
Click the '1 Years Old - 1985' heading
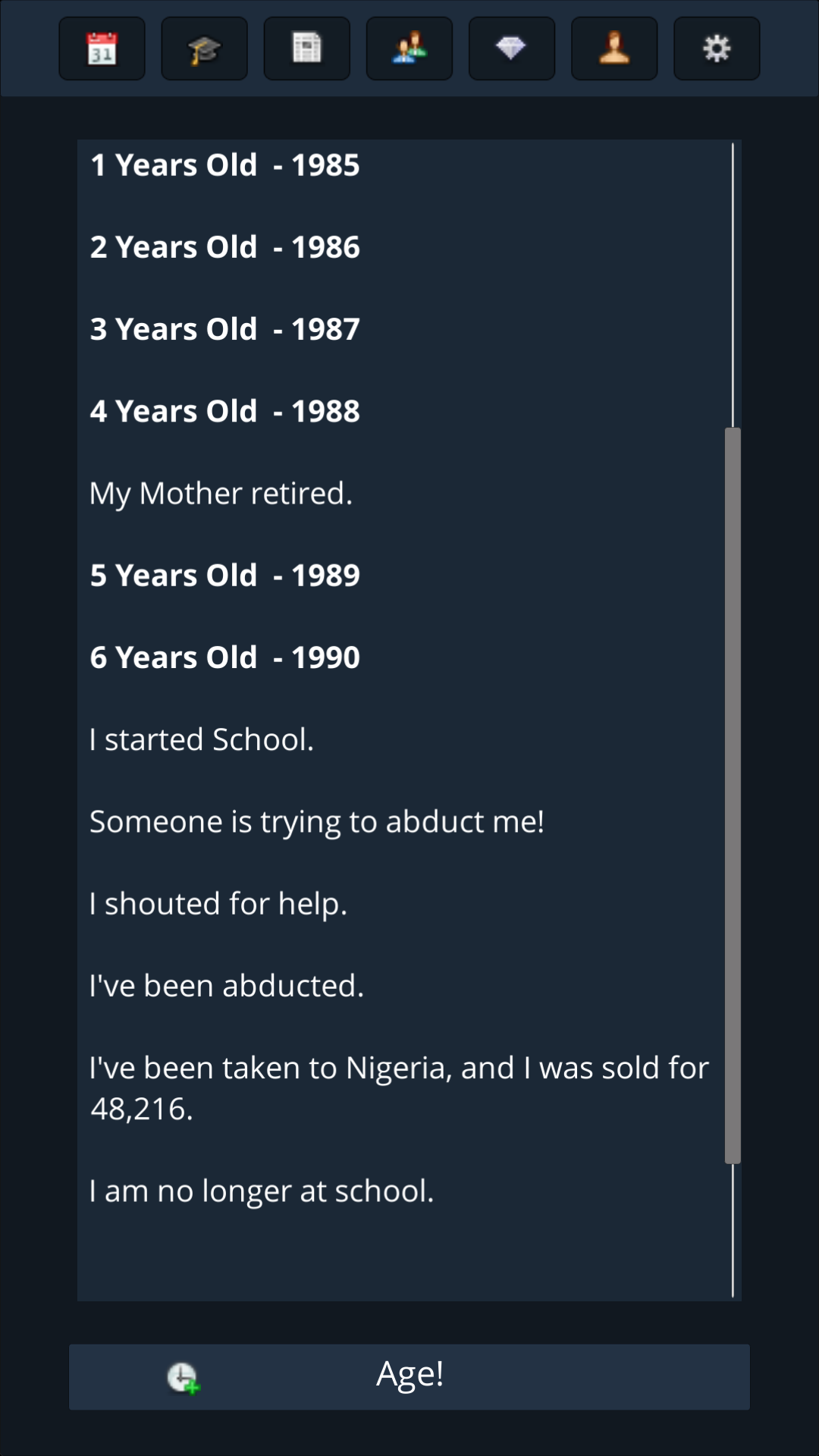click(224, 165)
